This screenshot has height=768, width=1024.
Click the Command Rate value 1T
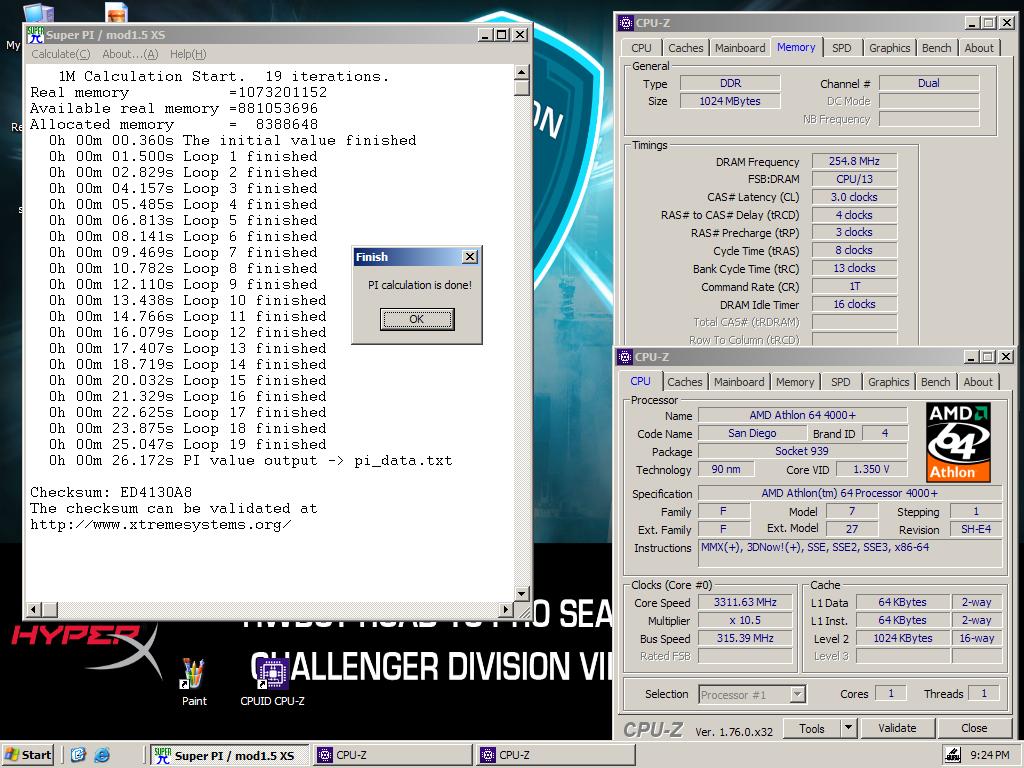pyautogui.click(x=854, y=286)
